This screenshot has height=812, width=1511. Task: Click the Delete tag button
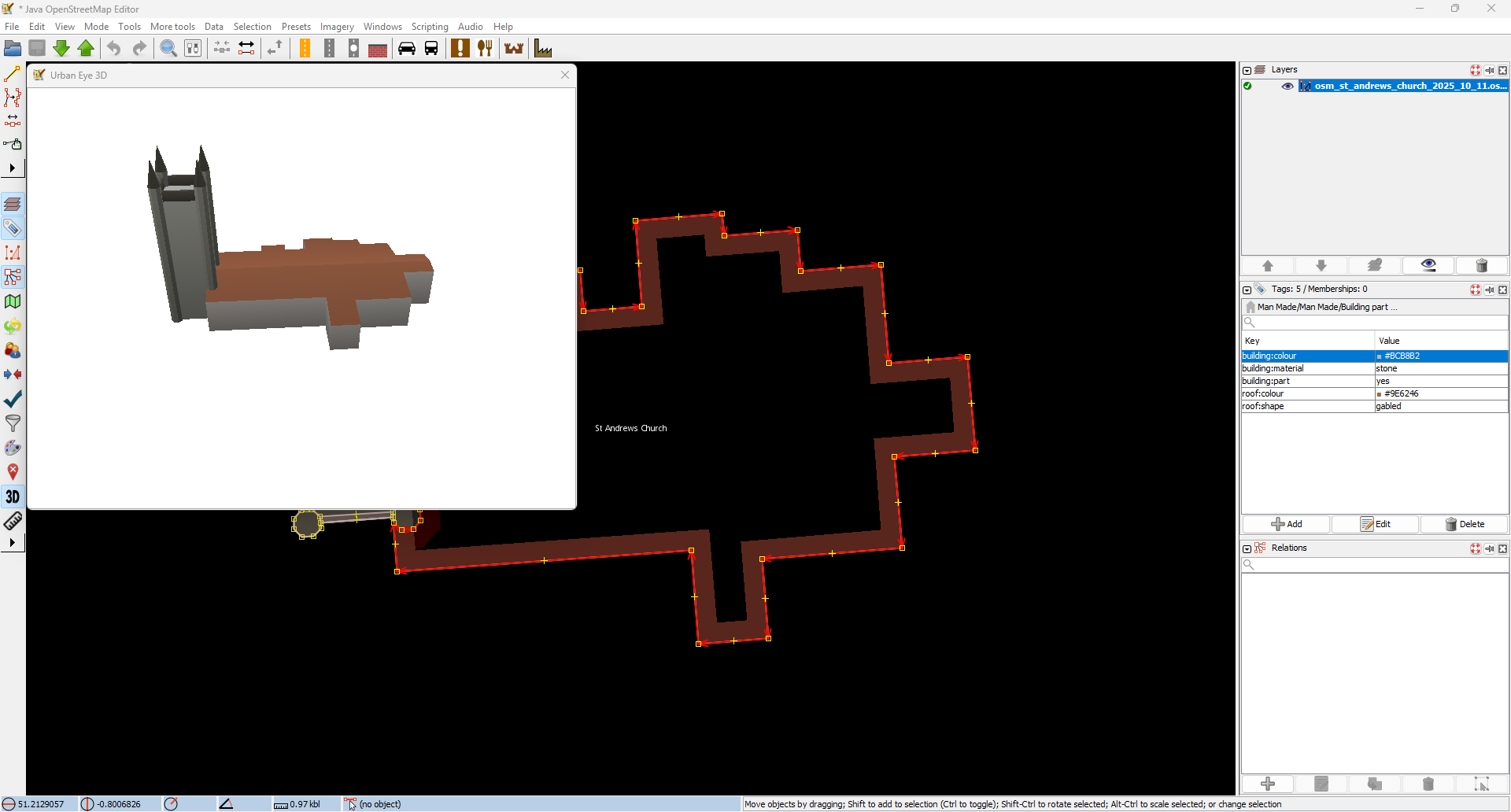pyautogui.click(x=1464, y=524)
